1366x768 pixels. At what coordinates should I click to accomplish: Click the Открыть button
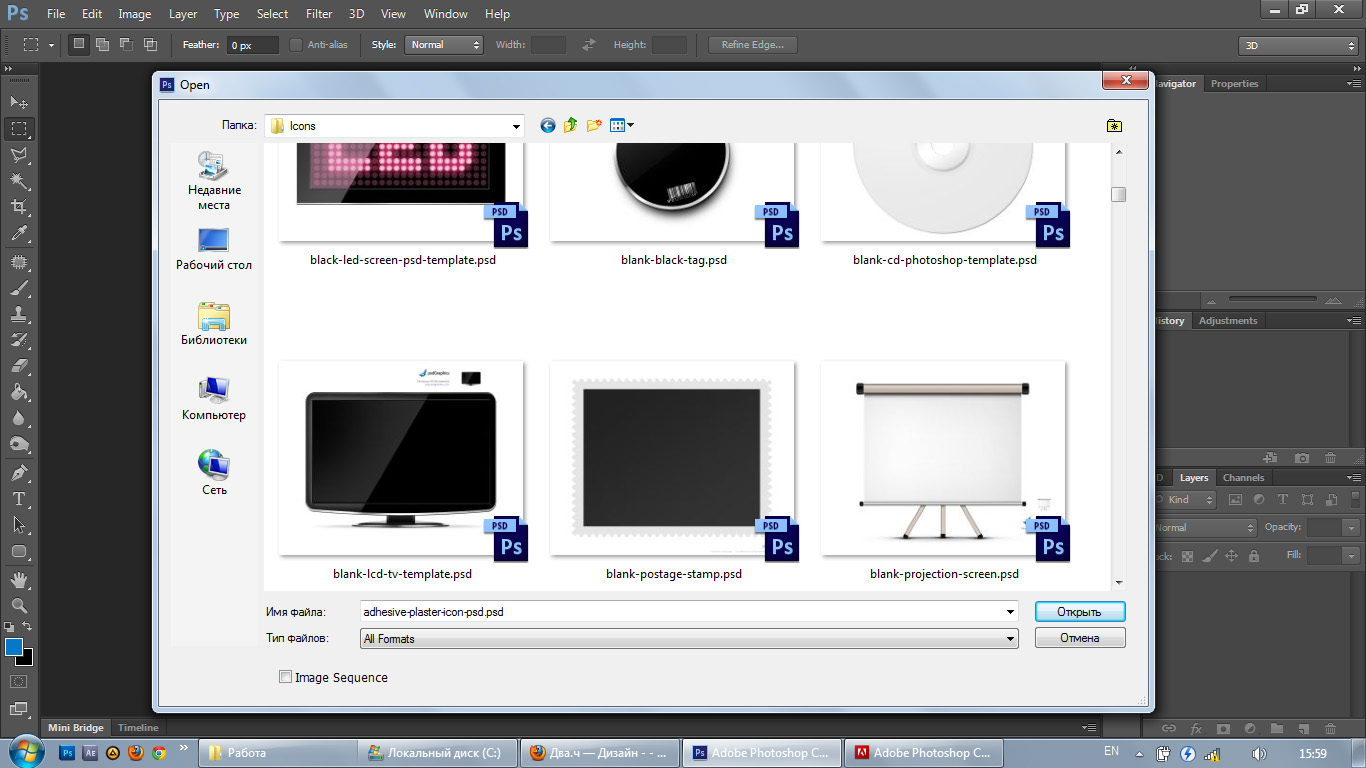click(x=1079, y=612)
